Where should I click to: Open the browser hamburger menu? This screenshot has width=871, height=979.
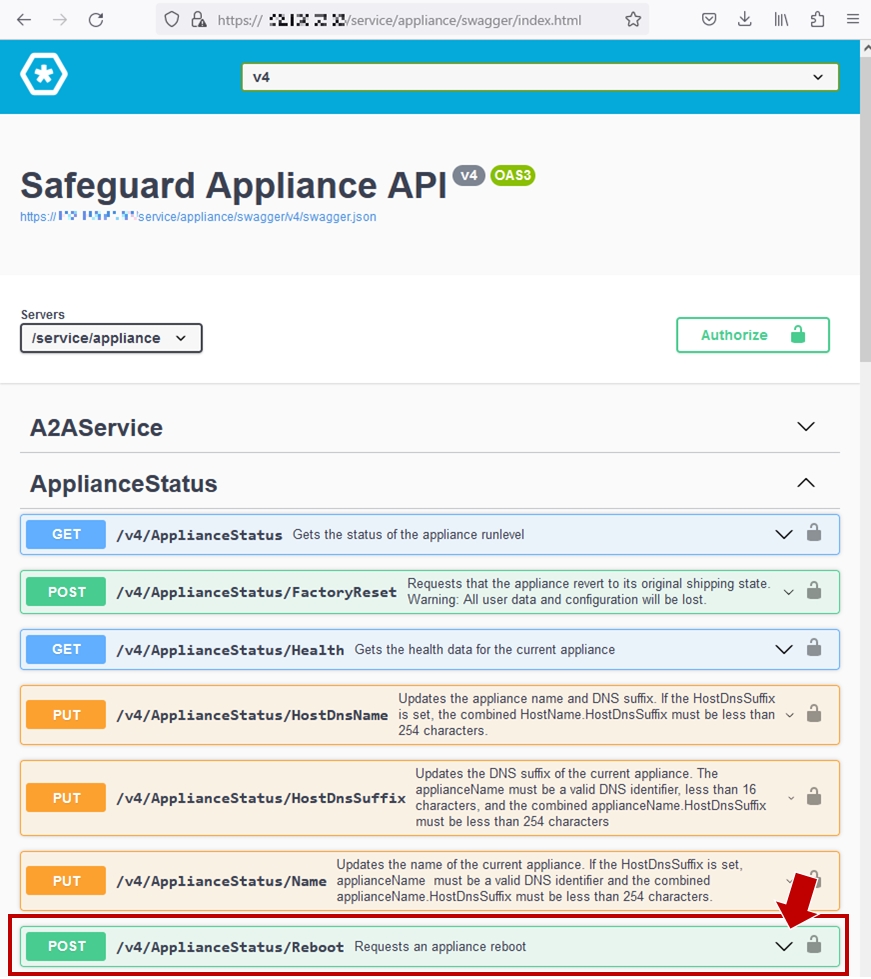pyautogui.click(x=853, y=20)
